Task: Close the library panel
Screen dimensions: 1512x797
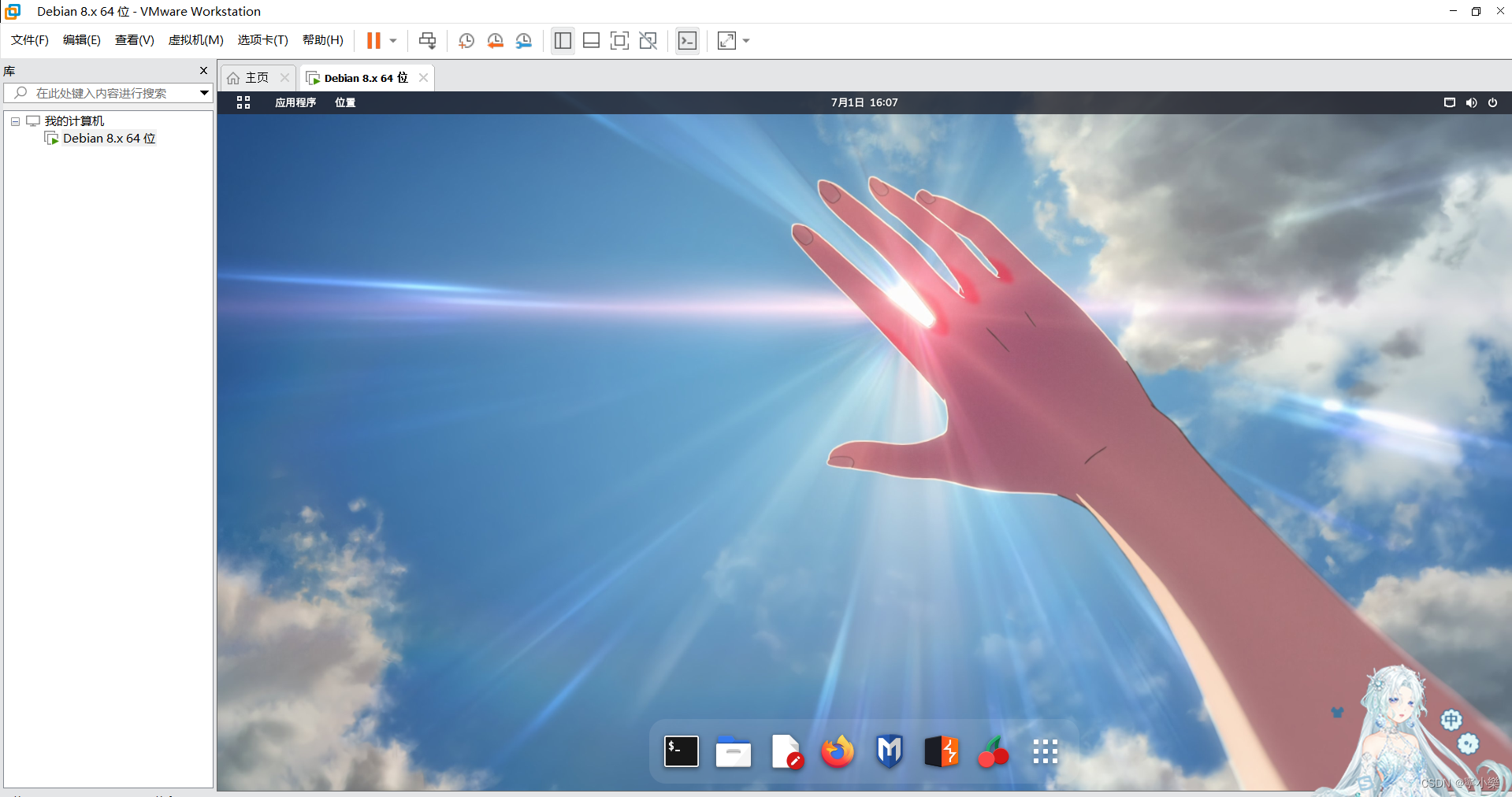Action: pos(203,71)
